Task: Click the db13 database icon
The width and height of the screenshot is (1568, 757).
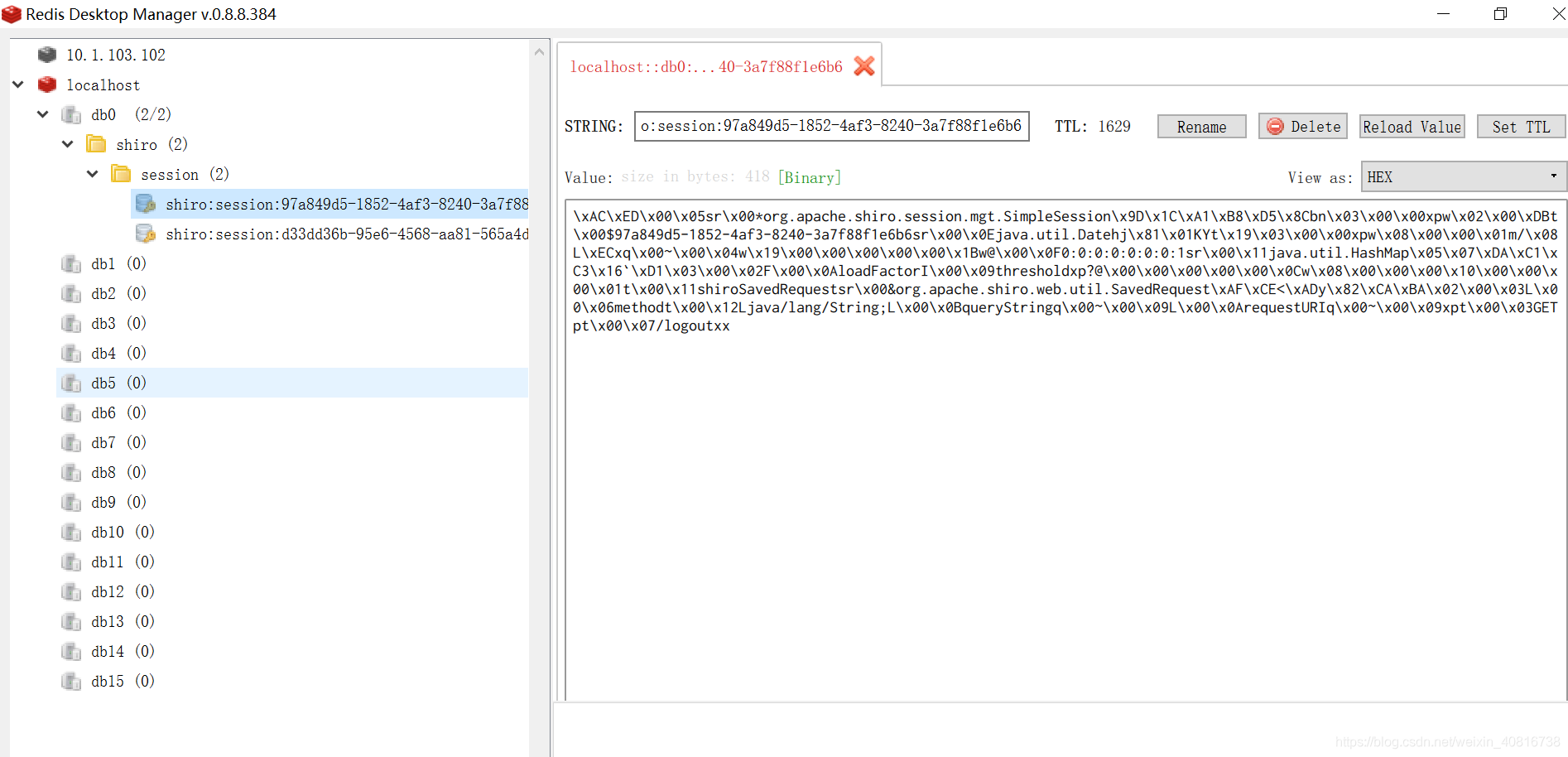Action: [x=71, y=621]
